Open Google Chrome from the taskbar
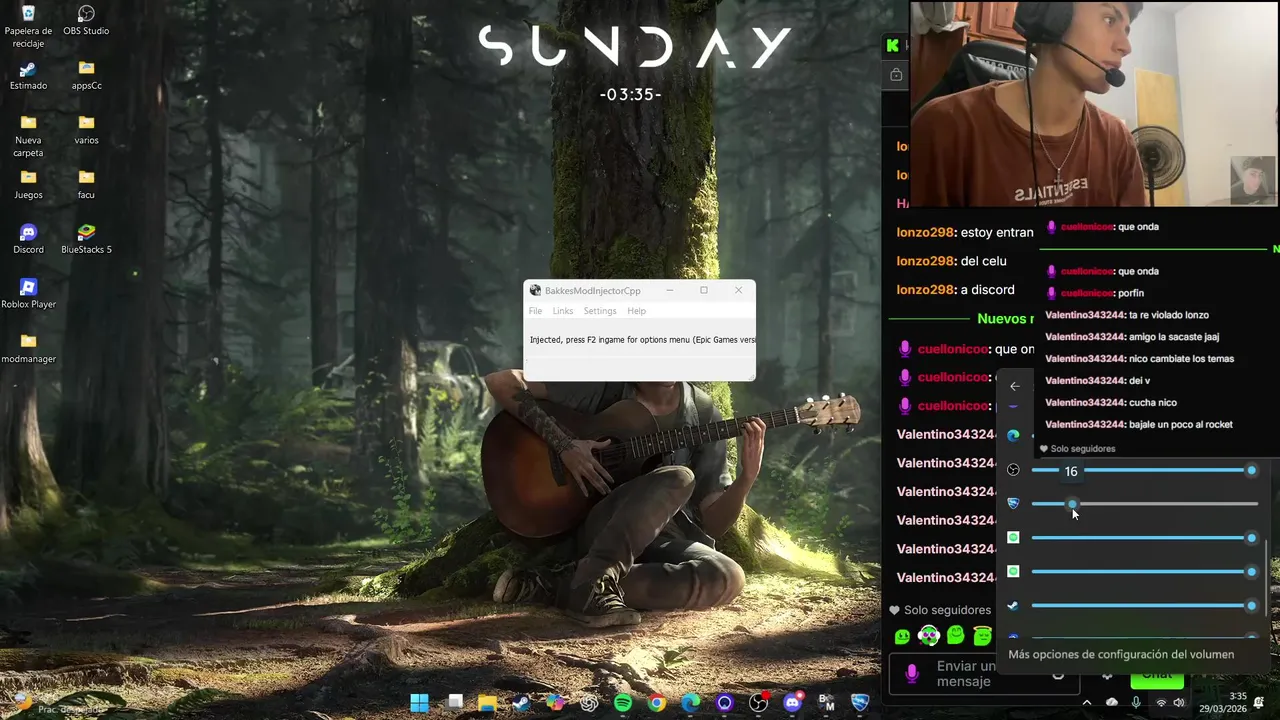This screenshot has height=720, width=1280. click(x=657, y=703)
